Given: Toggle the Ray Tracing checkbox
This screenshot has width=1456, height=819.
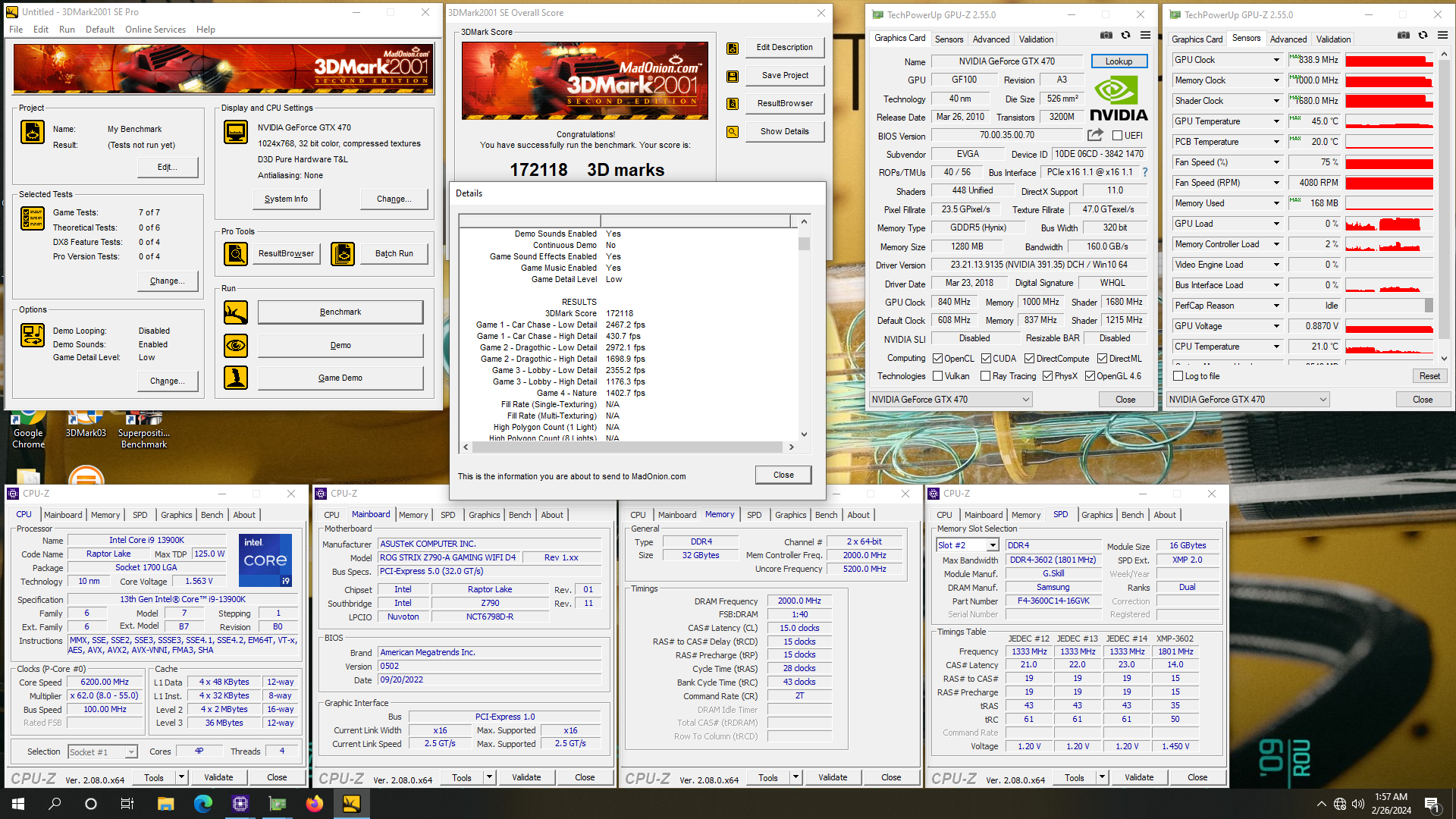Looking at the screenshot, I should pyautogui.click(x=985, y=376).
